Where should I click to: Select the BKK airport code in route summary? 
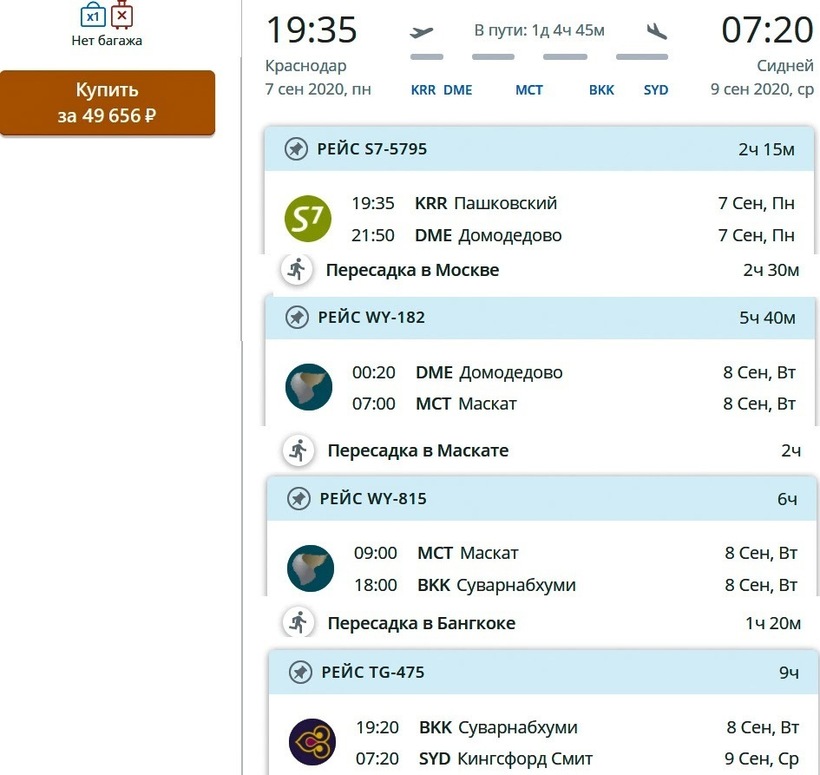(601, 90)
